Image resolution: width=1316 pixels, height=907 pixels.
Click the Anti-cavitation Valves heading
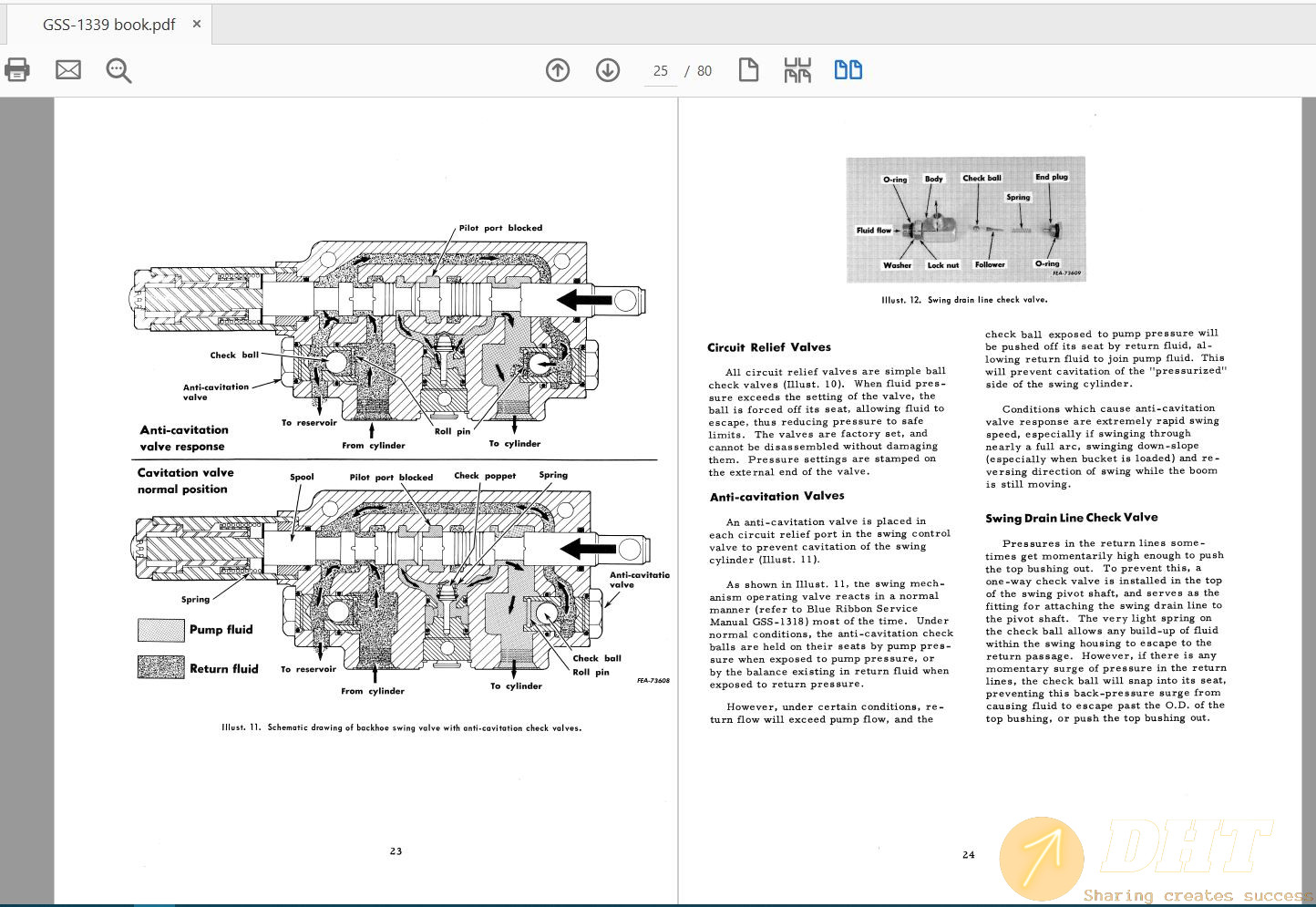776,496
